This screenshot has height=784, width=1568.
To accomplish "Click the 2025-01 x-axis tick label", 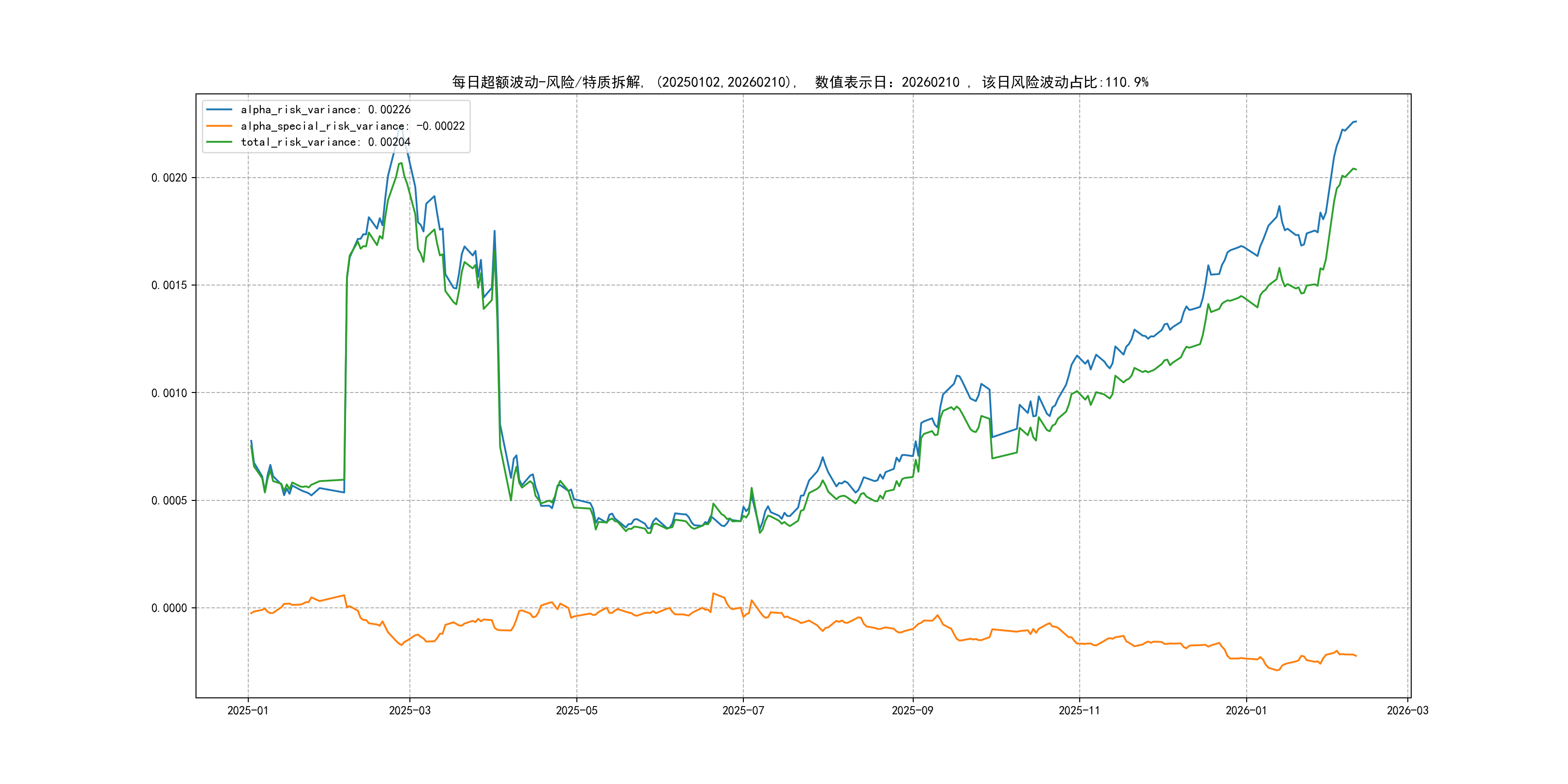I will 248,710.
